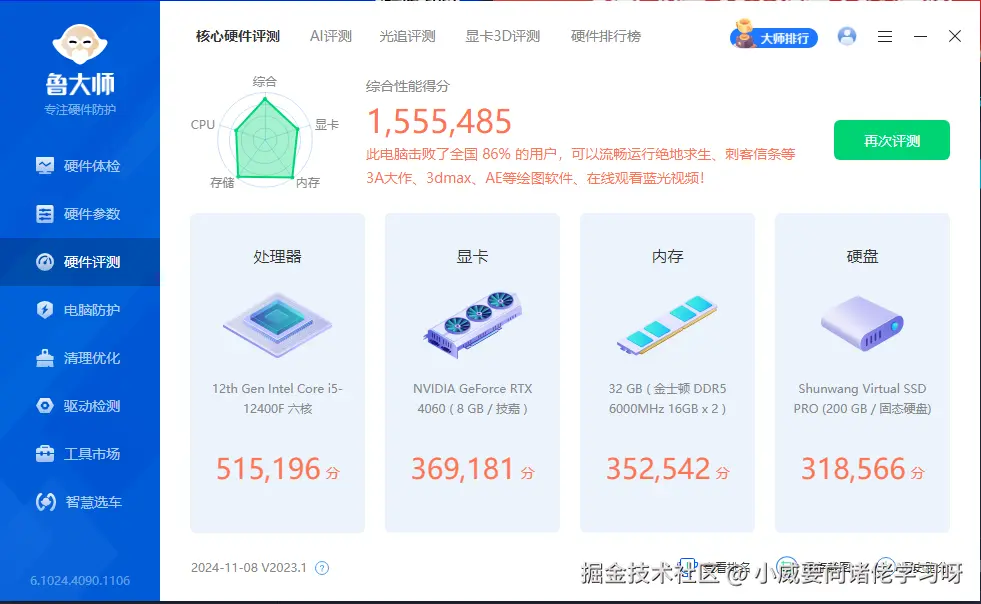Screen dimensions: 981x604
Task: Switch to the AI评测 tab
Action: tap(330, 35)
